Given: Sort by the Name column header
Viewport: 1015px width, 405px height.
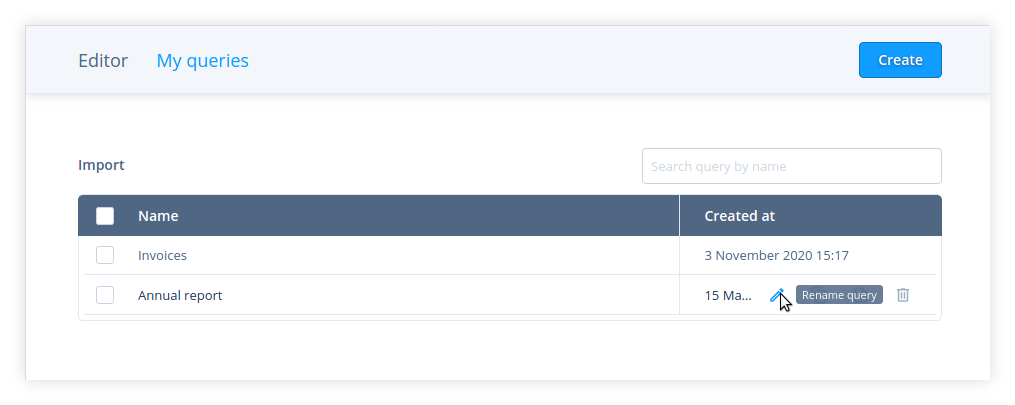Looking at the screenshot, I should click(158, 216).
